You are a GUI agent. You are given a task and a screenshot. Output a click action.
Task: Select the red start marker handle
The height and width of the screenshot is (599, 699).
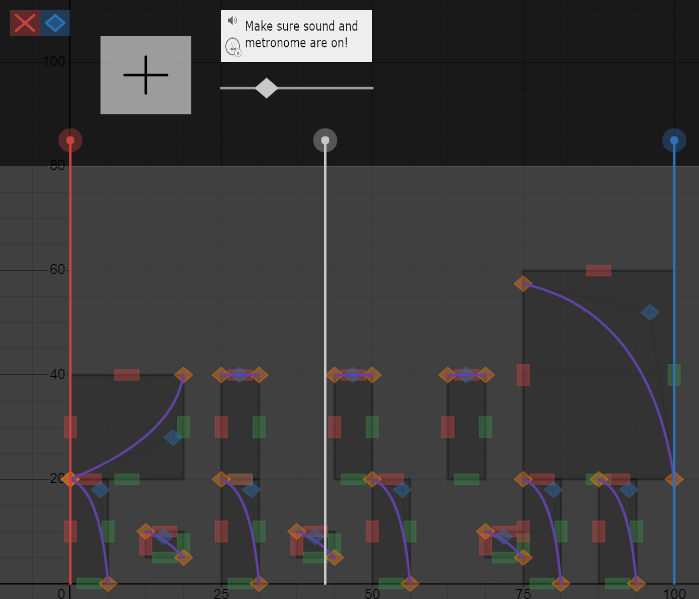[x=69, y=140]
